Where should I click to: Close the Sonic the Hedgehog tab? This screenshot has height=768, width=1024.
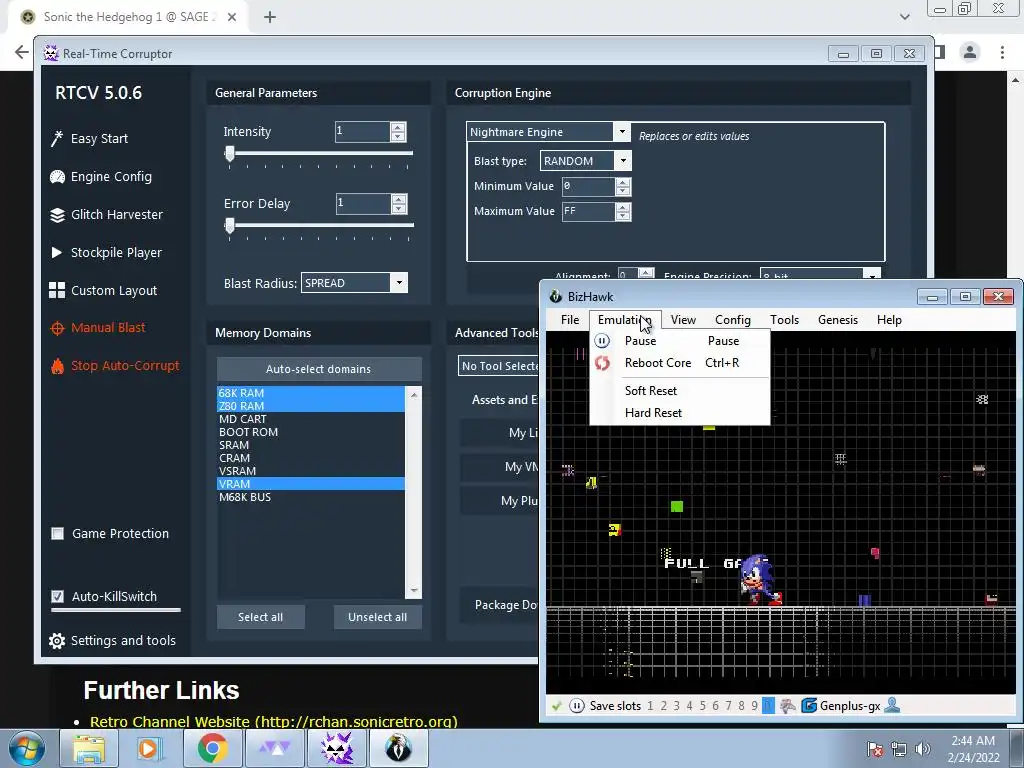click(232, 17)
